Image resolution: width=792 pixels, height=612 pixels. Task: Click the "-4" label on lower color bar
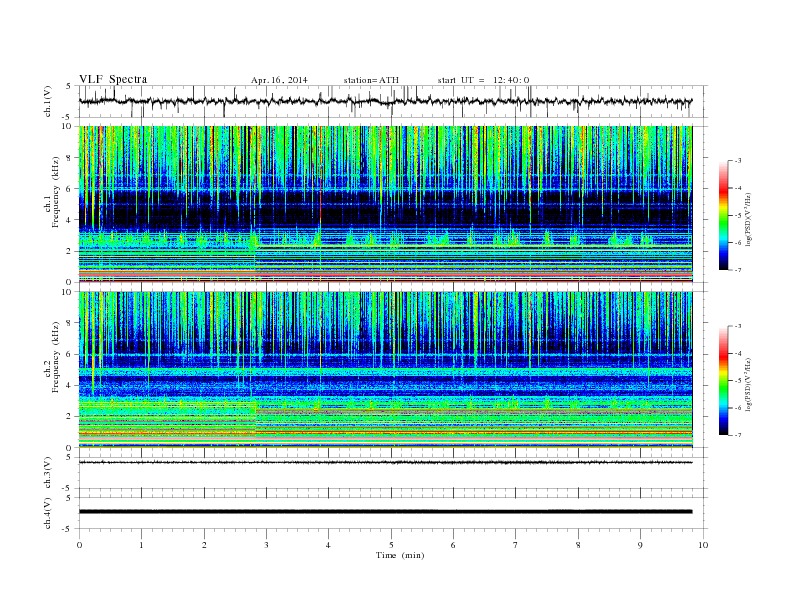738,353
